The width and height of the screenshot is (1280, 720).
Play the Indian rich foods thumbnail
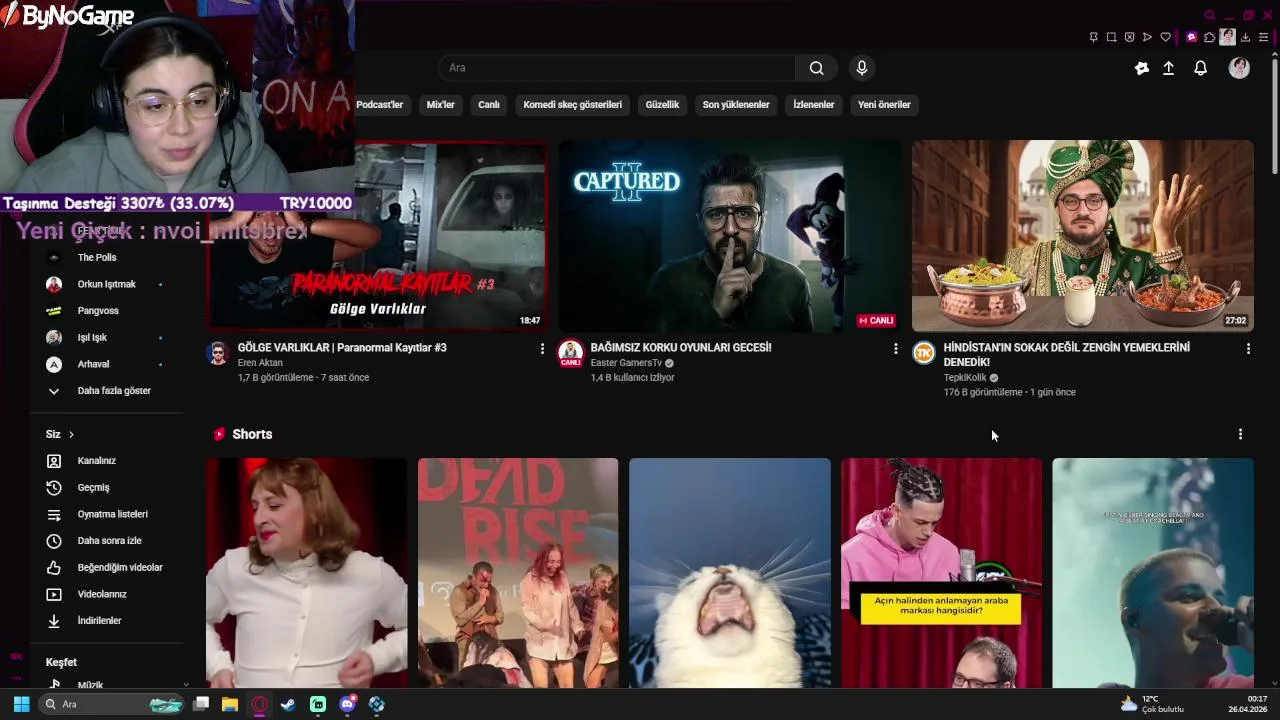pos(1082,236)
